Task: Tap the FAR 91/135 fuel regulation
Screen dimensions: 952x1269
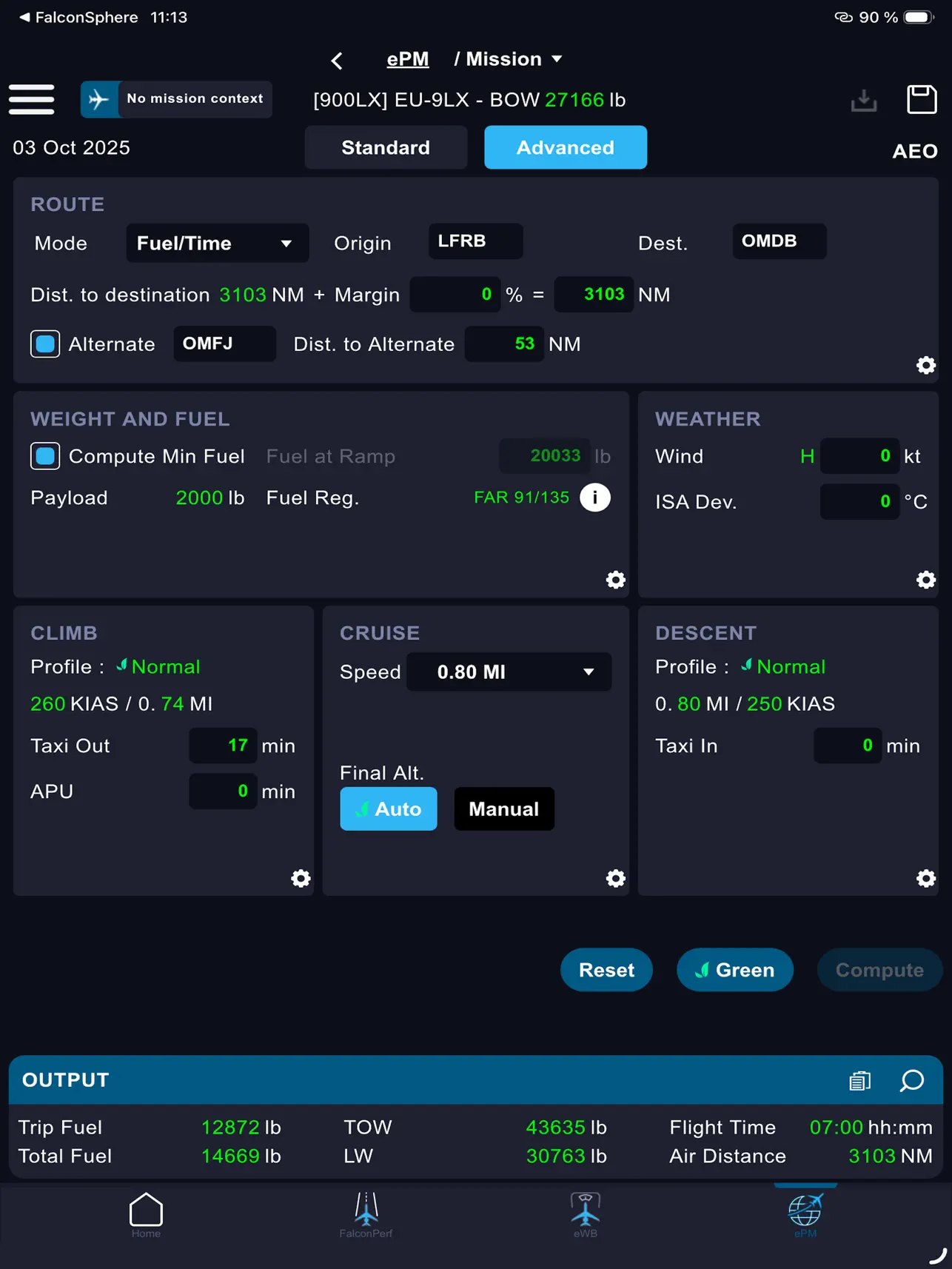Action: pyautogui.click(x=522, y=498)
